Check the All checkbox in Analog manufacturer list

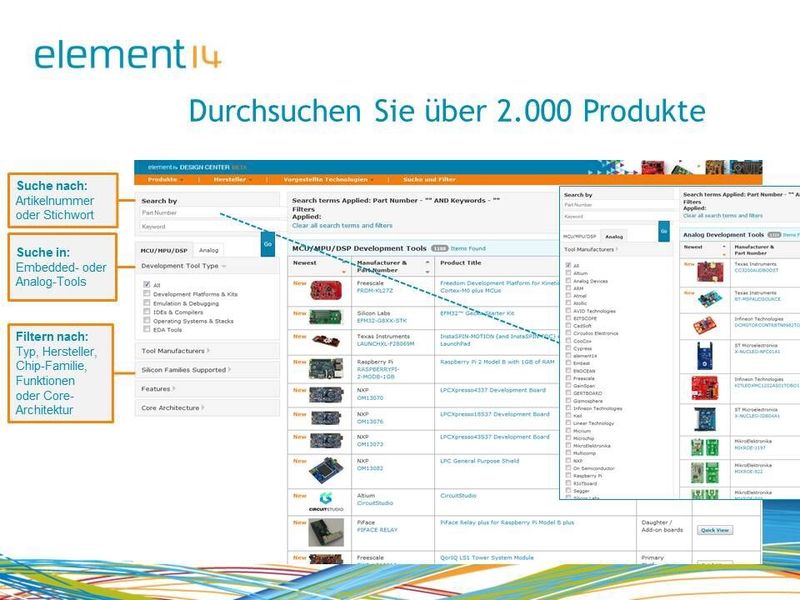pyautogui.click(x=568, y=265)
